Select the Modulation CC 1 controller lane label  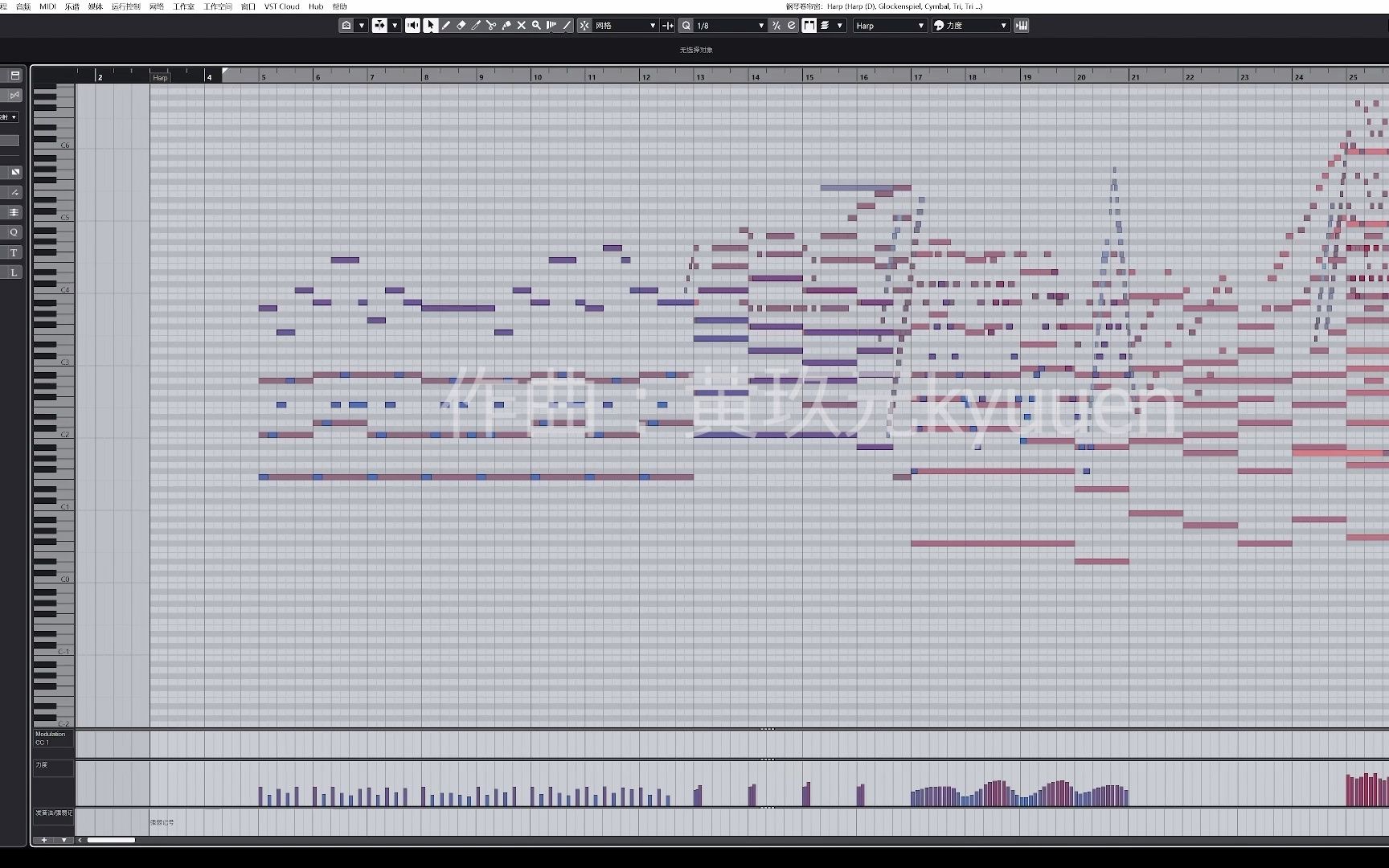click(54, 739)
